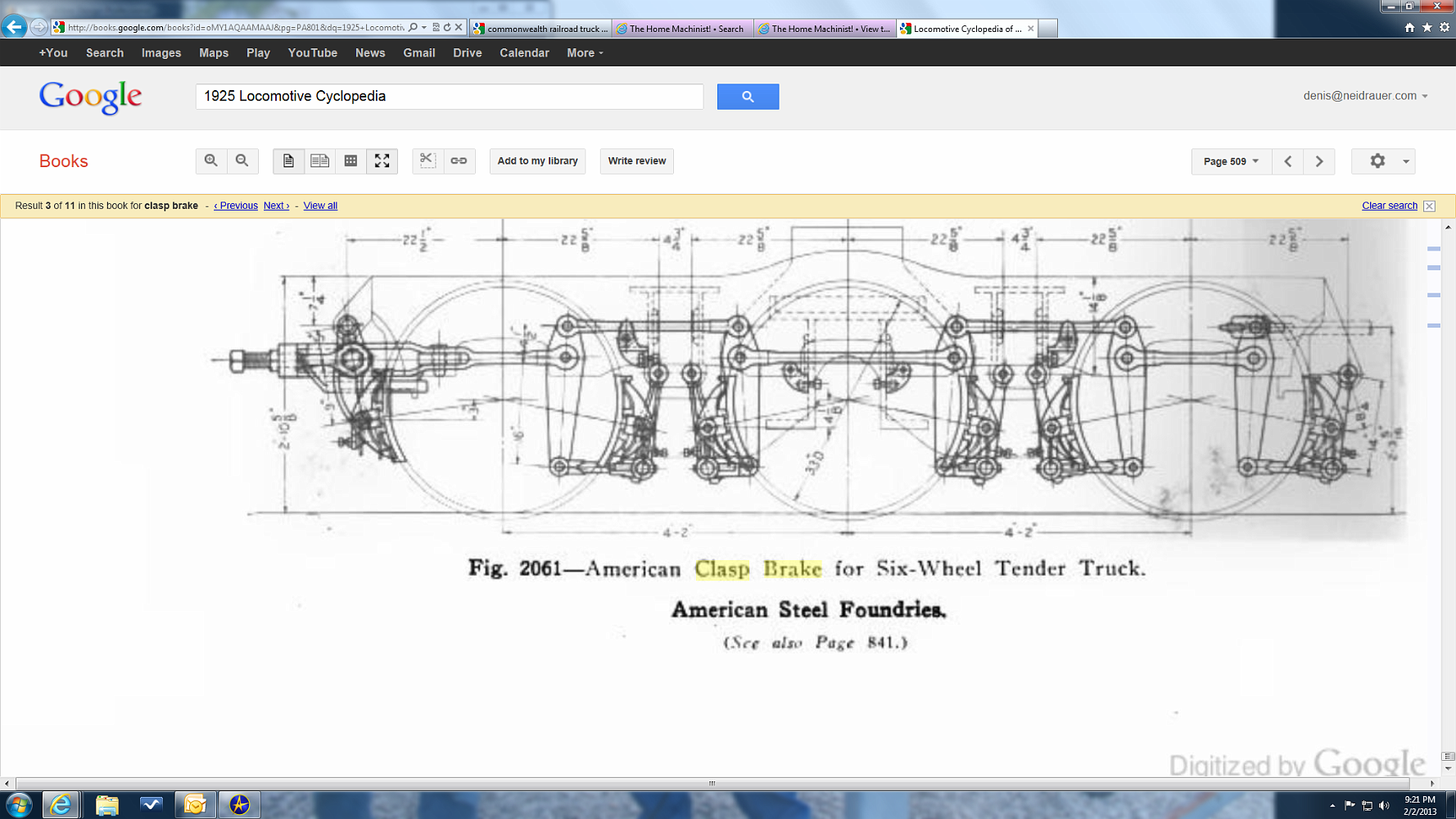This screenshot has width=1456, height=819.
Task: Zoom in on the book page
Action: [211, 161]
